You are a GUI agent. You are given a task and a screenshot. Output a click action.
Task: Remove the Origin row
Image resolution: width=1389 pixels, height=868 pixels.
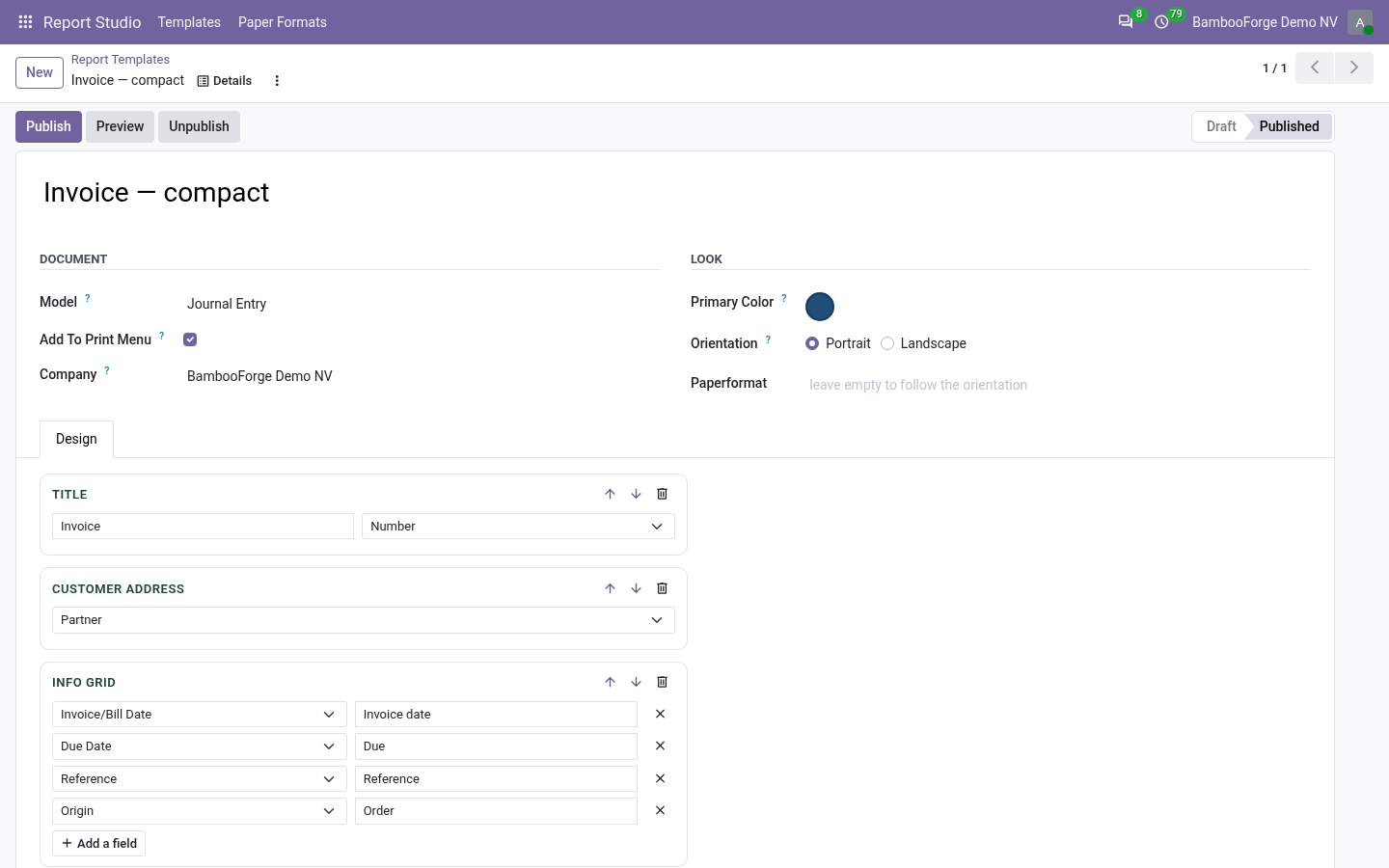(660, 810)
